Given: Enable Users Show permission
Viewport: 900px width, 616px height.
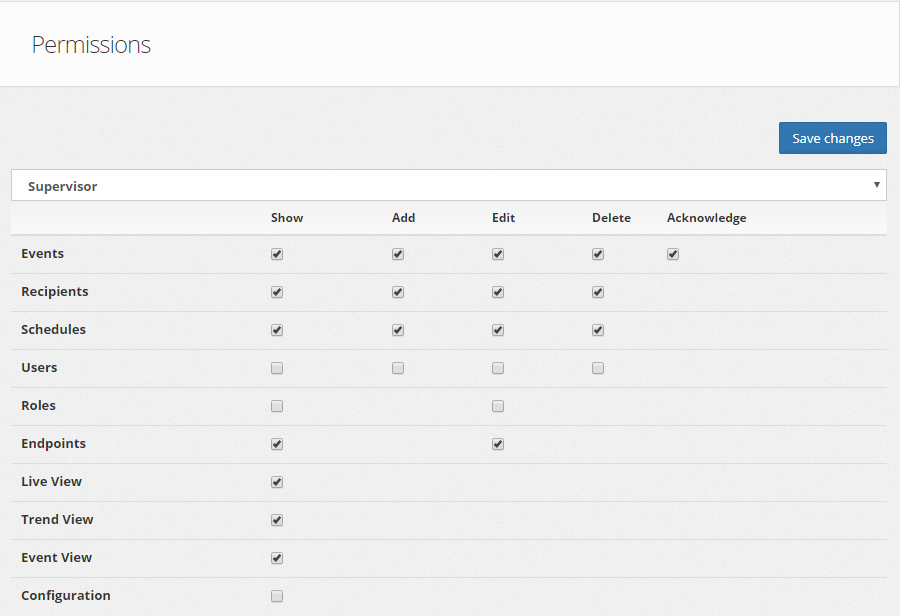Looking at the screenshot, I should [x=277, y=368].
